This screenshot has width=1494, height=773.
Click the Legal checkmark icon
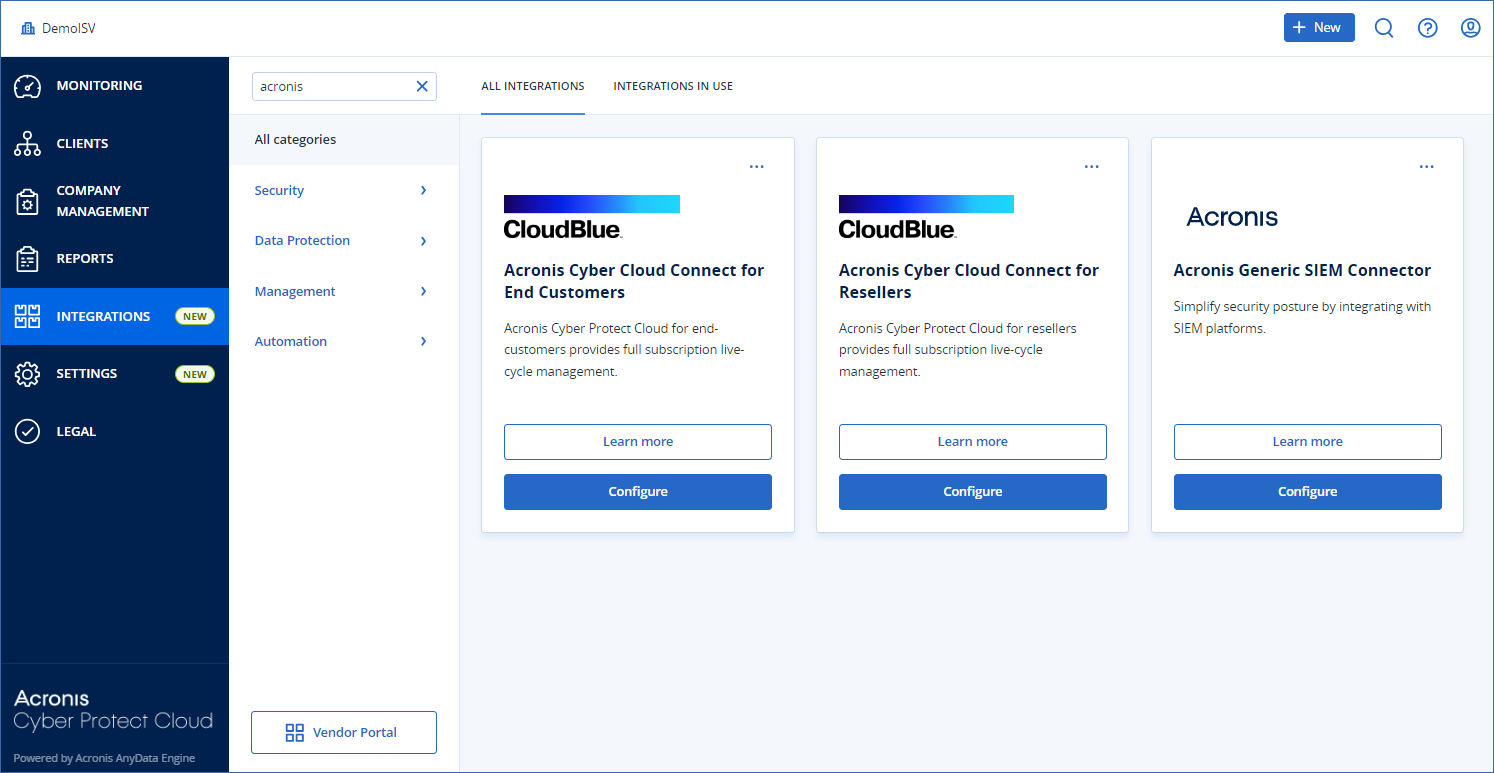click(27, 432)
